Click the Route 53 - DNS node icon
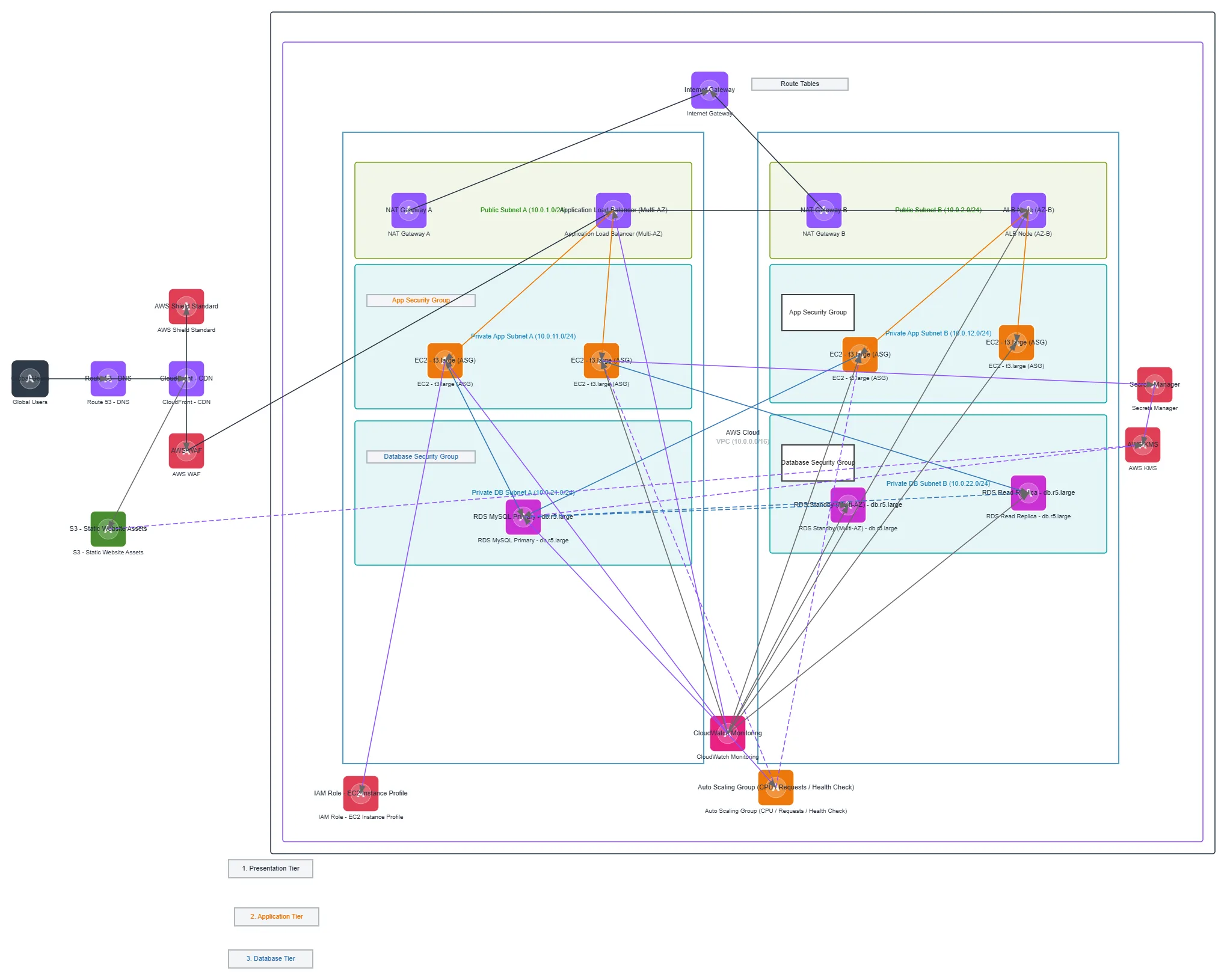Image resolution: width=1227 pixels, height=980 pixels. pyautogui.click(x=108, y=379)
